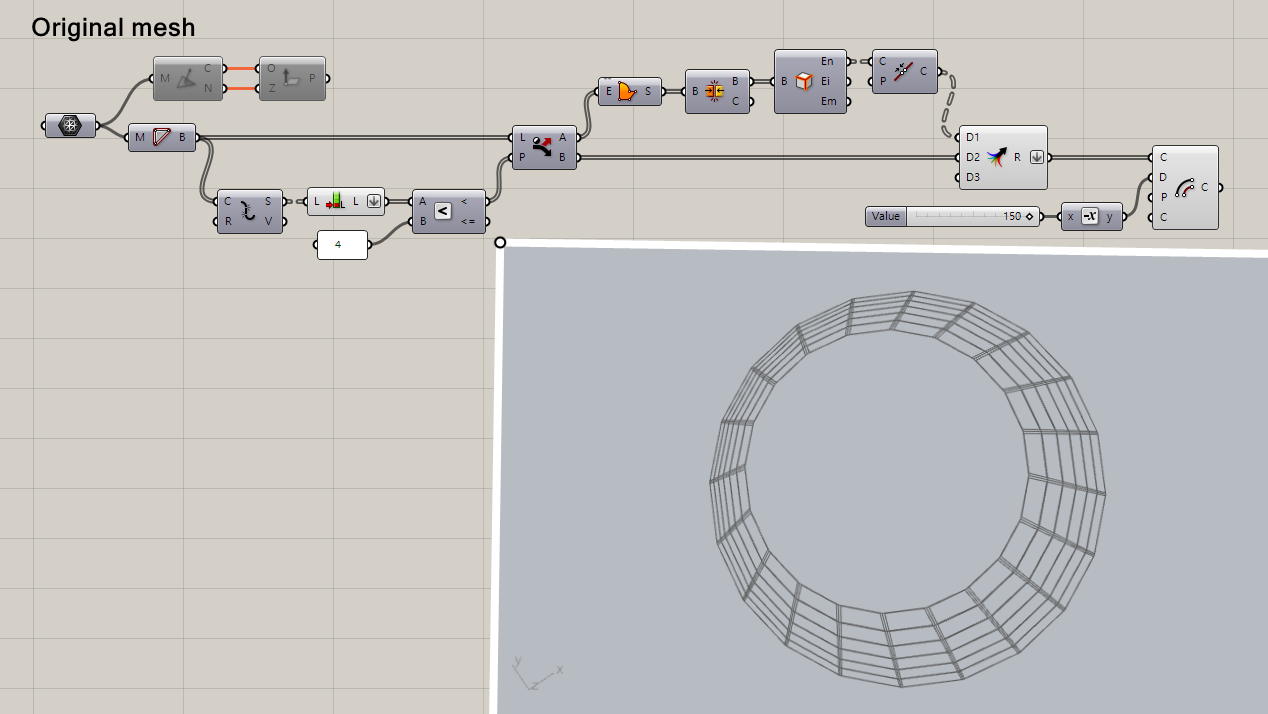The height and width of the screenshot is (714, 1268).
Task: Click the explode component icon between B and C ports
Action: (717, 90)
